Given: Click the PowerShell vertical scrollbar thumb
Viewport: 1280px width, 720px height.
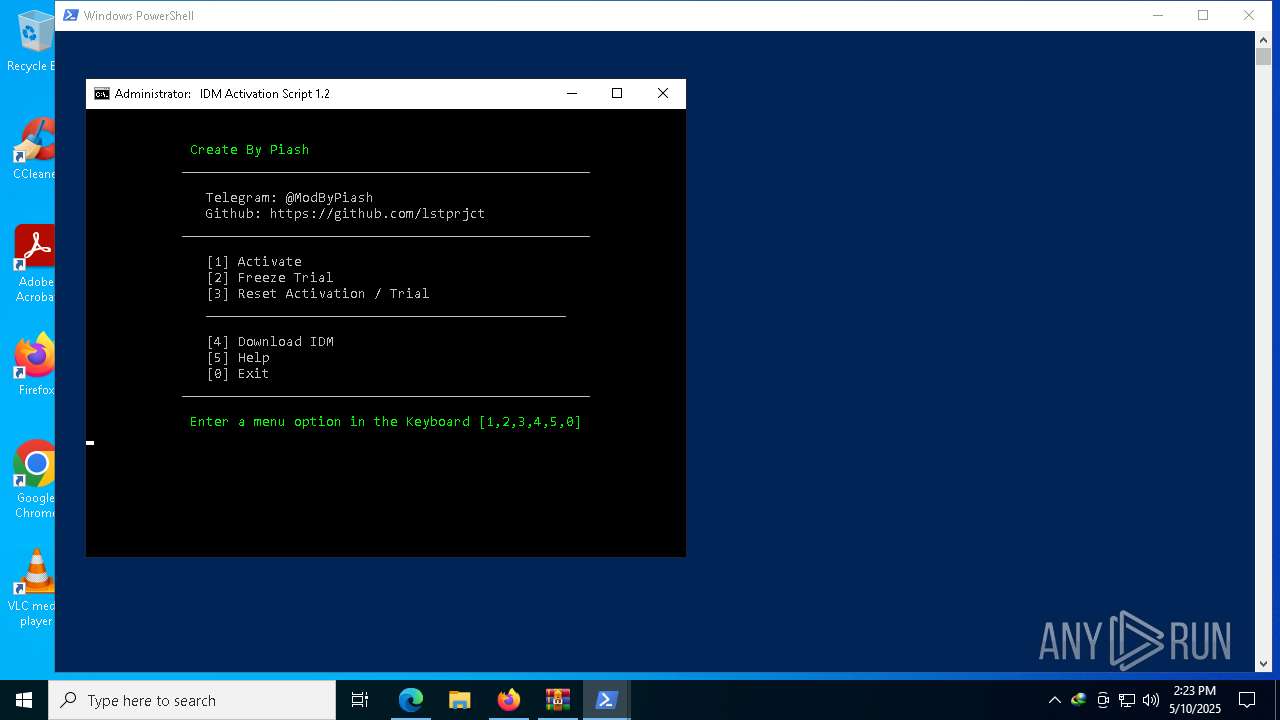Looking at the screenshot, I should 1263,57.
